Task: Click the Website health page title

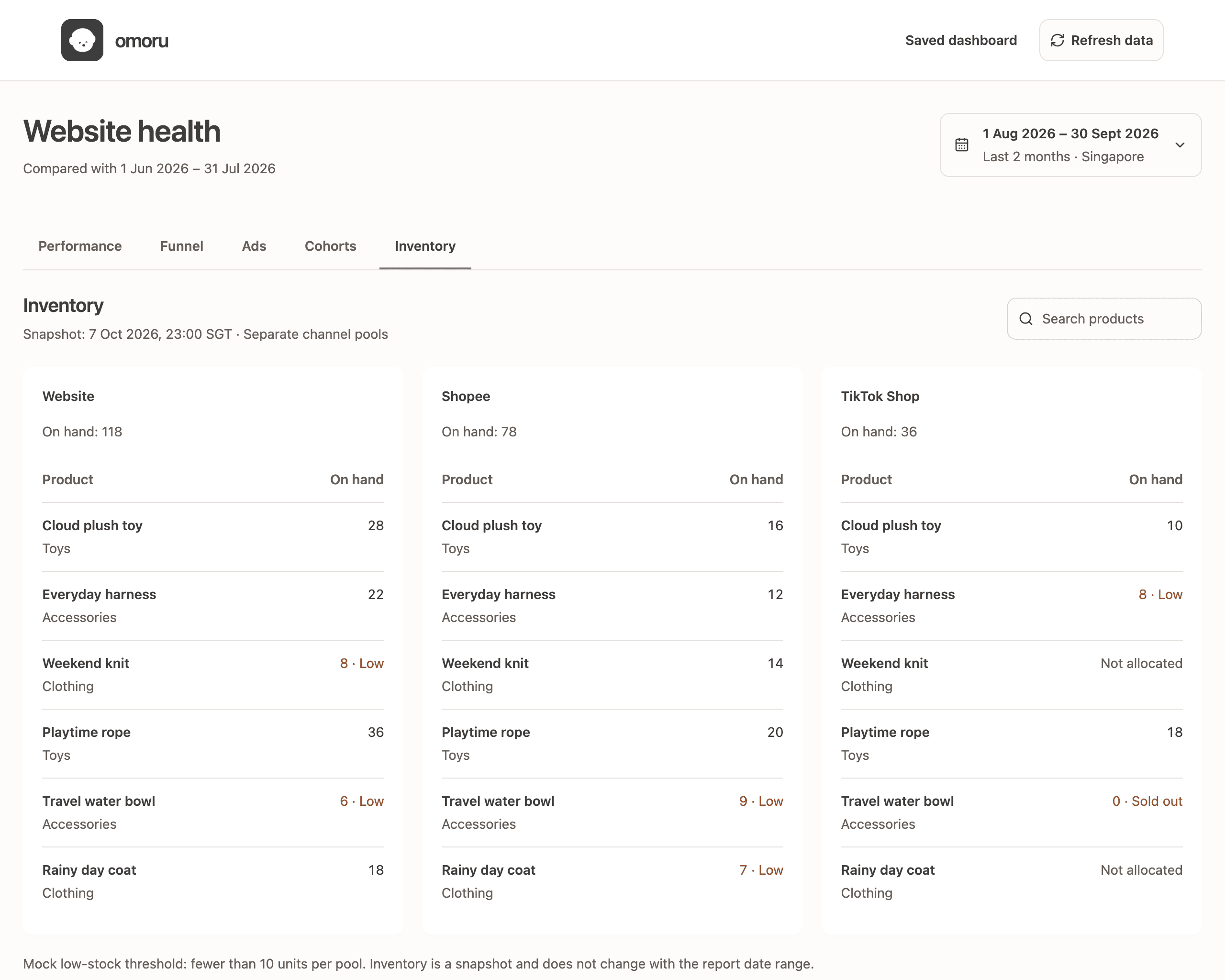Action: tap(122, 131)
